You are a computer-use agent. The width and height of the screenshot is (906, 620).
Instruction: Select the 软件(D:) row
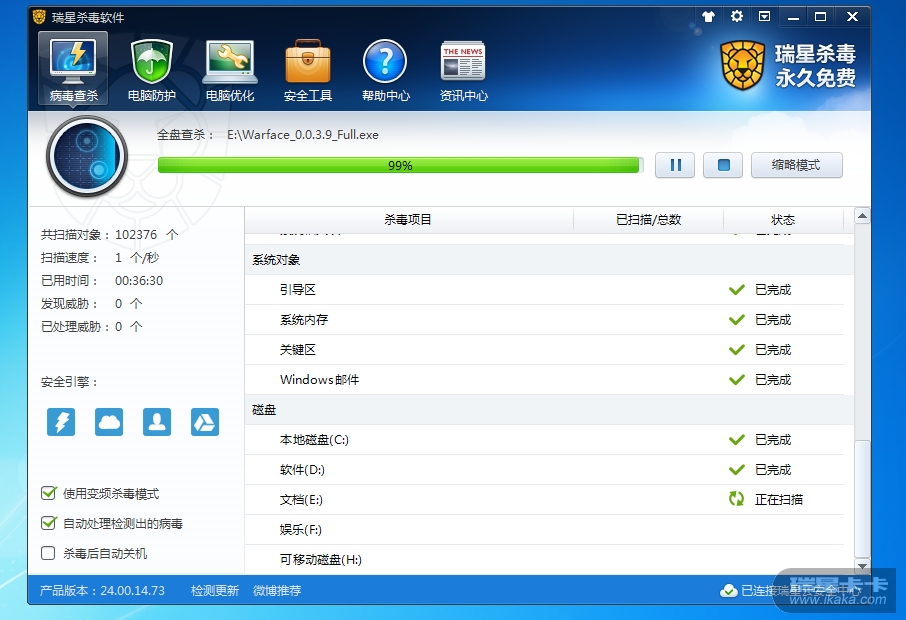(x=544, y=470)
